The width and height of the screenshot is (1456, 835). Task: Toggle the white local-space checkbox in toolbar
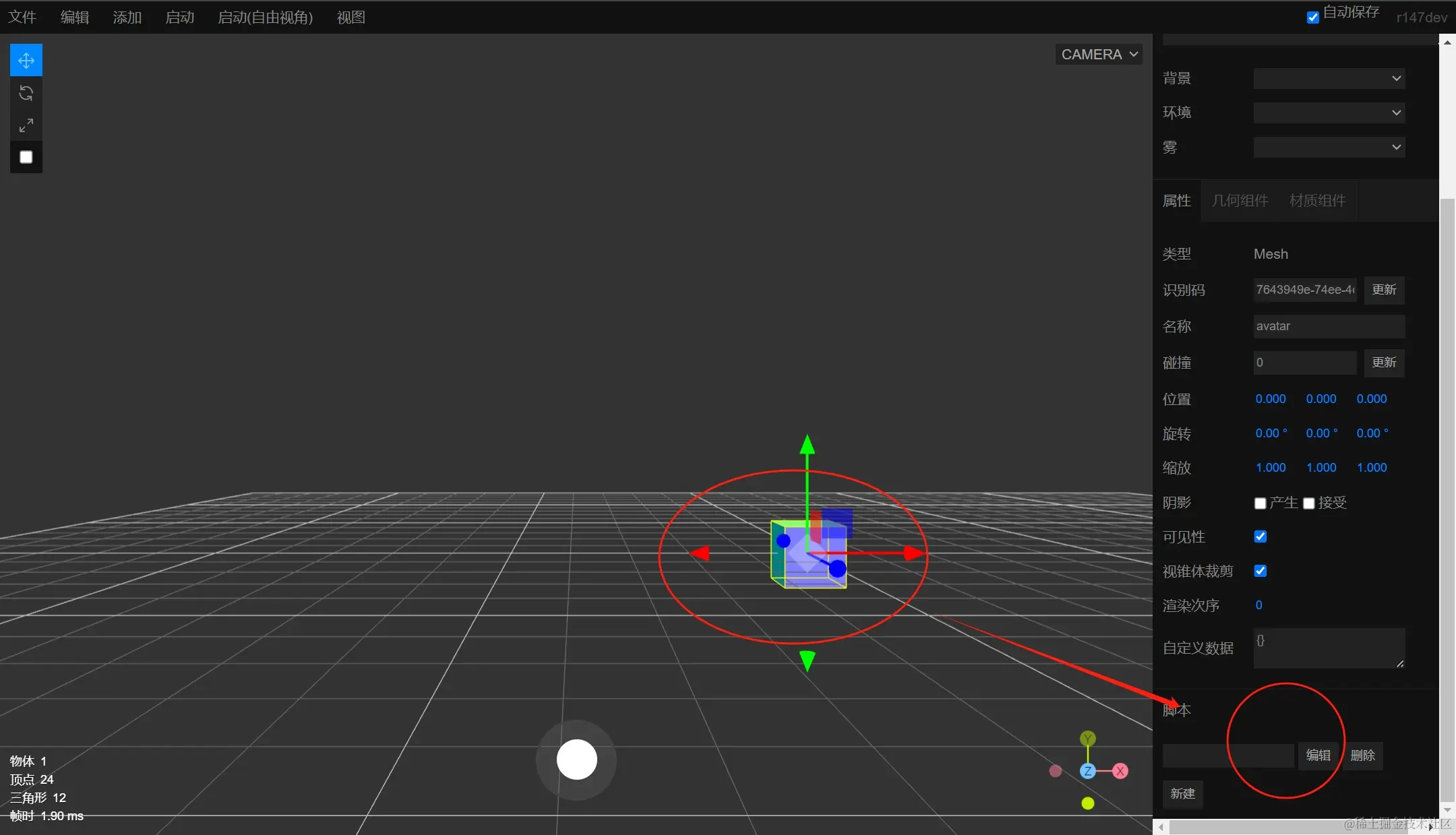pyautogui.click(x=26, y=157)
